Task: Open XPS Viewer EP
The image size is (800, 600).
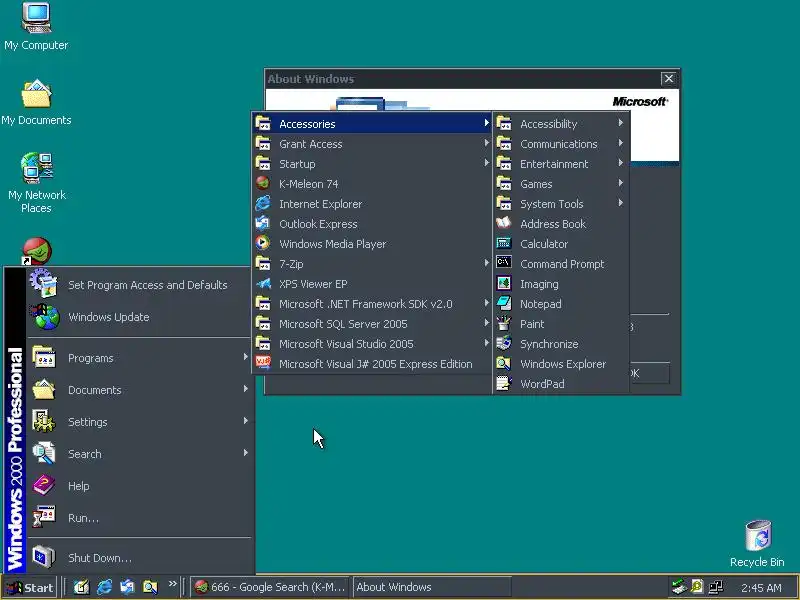Action: 372,284
